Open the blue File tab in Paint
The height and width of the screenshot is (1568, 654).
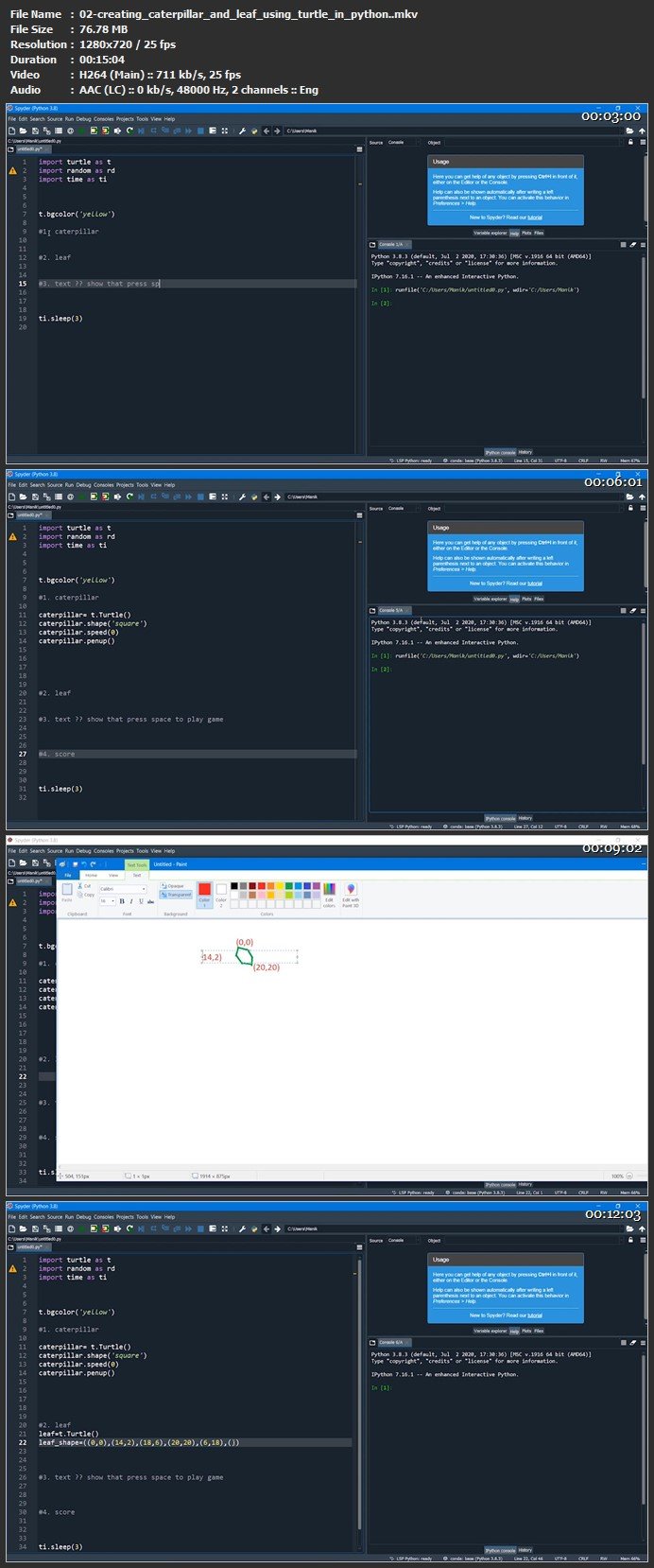coord(67,875)
